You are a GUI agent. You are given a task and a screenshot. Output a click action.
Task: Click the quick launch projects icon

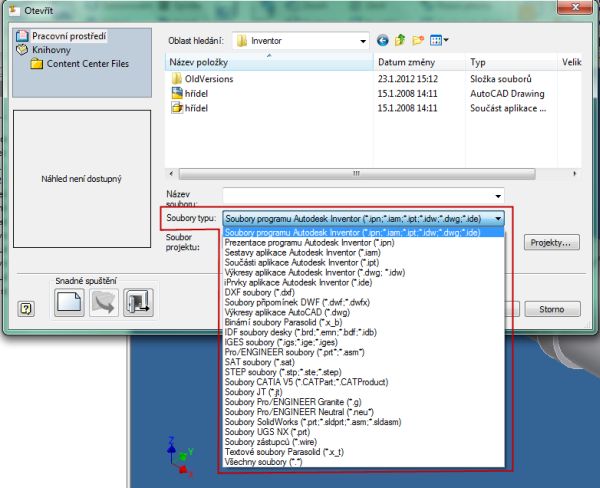(x=137, y=303)
